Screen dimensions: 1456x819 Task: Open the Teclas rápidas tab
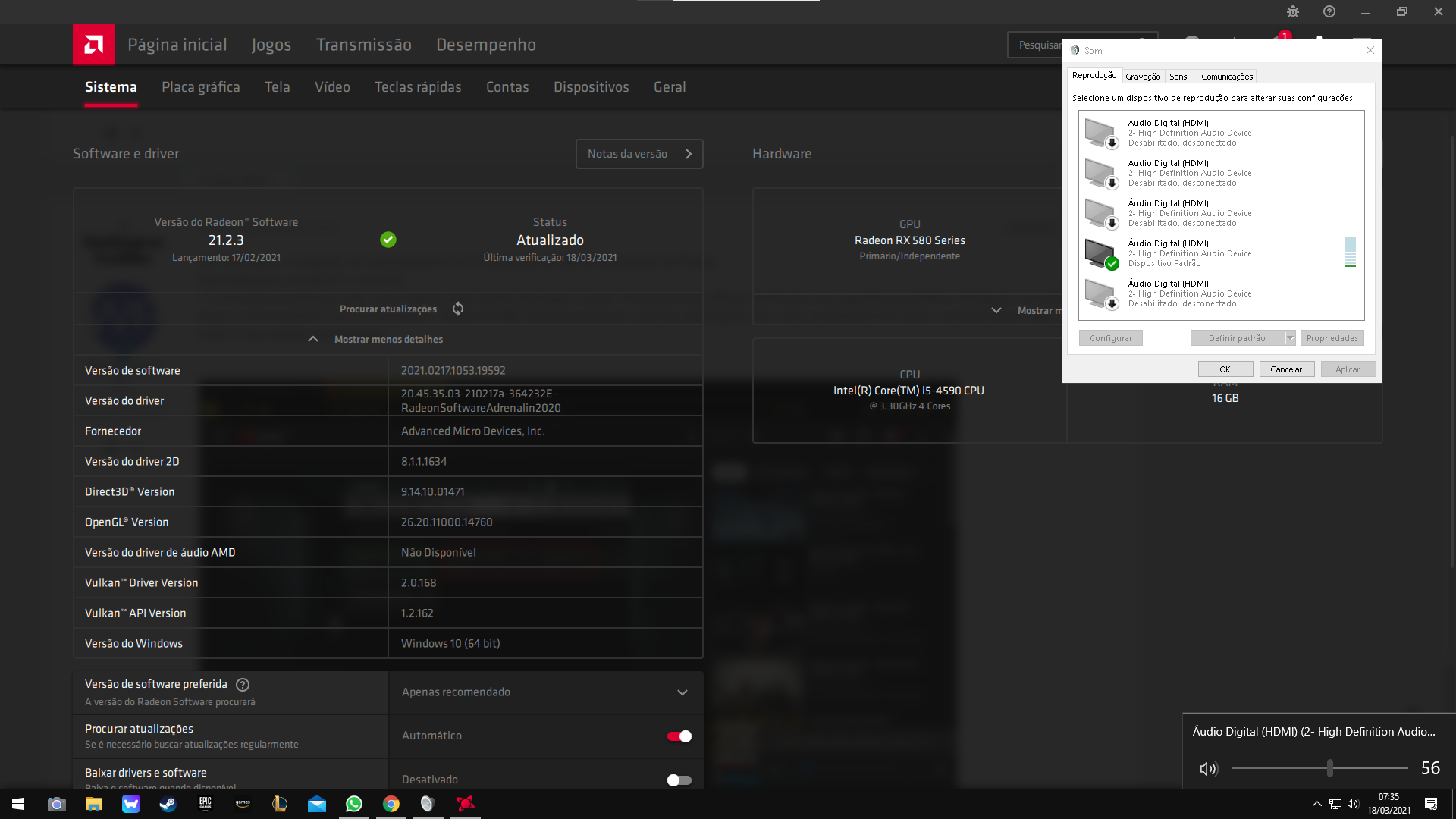pos(418,87)
